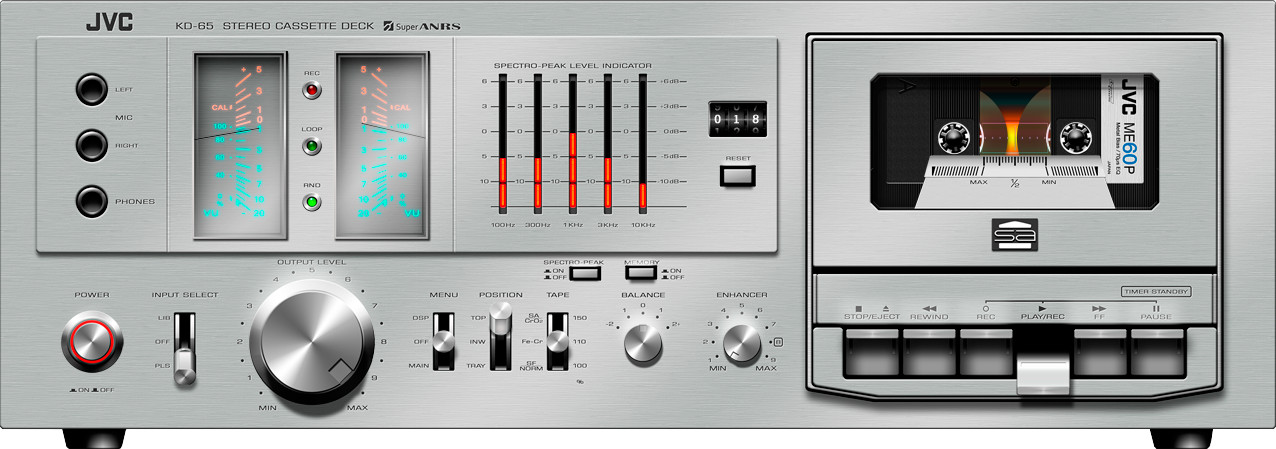Click the LIB label beside INPUT SELECT
The height and width of the screenshot is (449, 1276).
pyautogui.click(x=164, y=317)
